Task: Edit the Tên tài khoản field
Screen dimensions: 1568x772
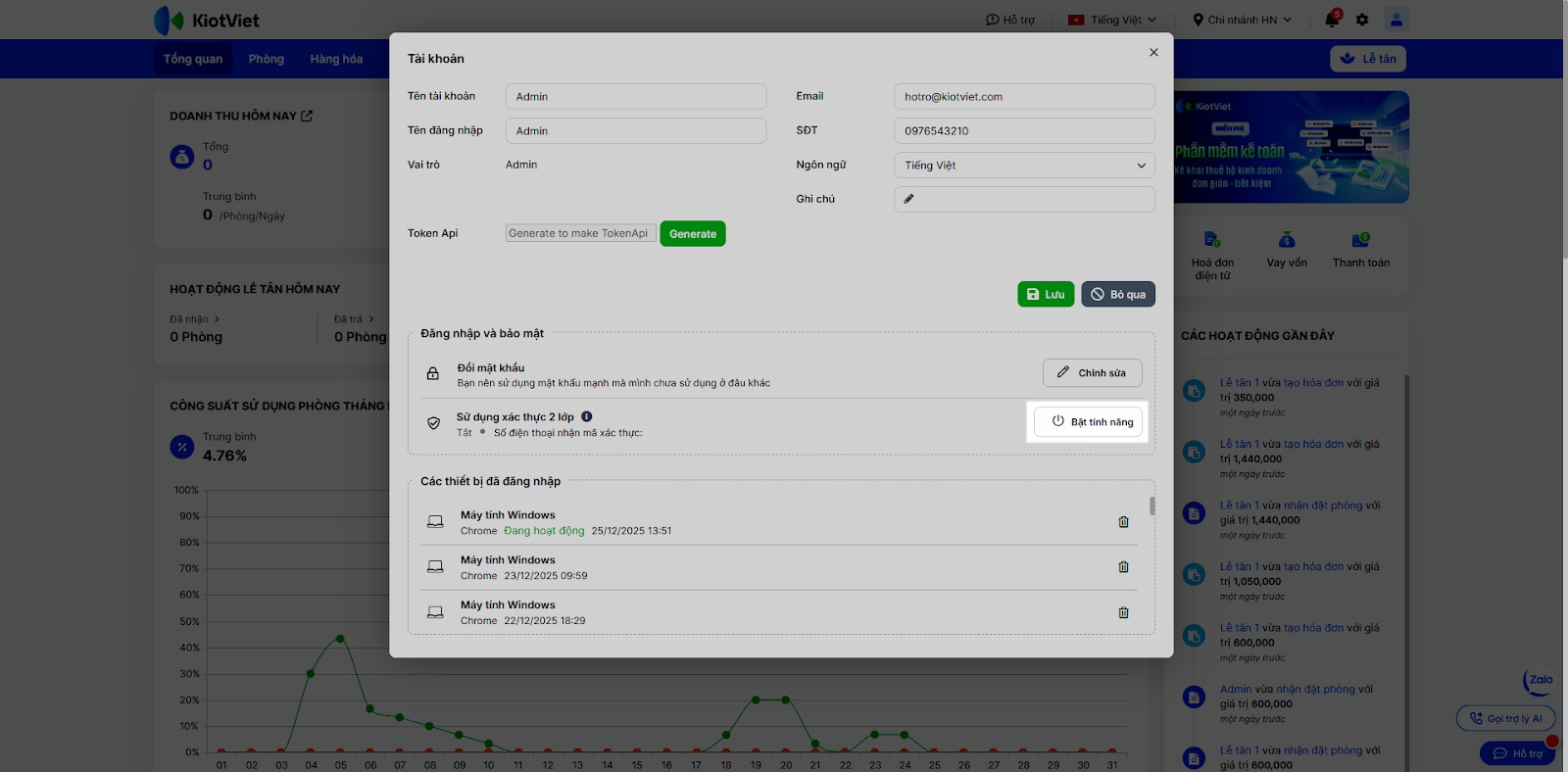Action: (636, 97)
